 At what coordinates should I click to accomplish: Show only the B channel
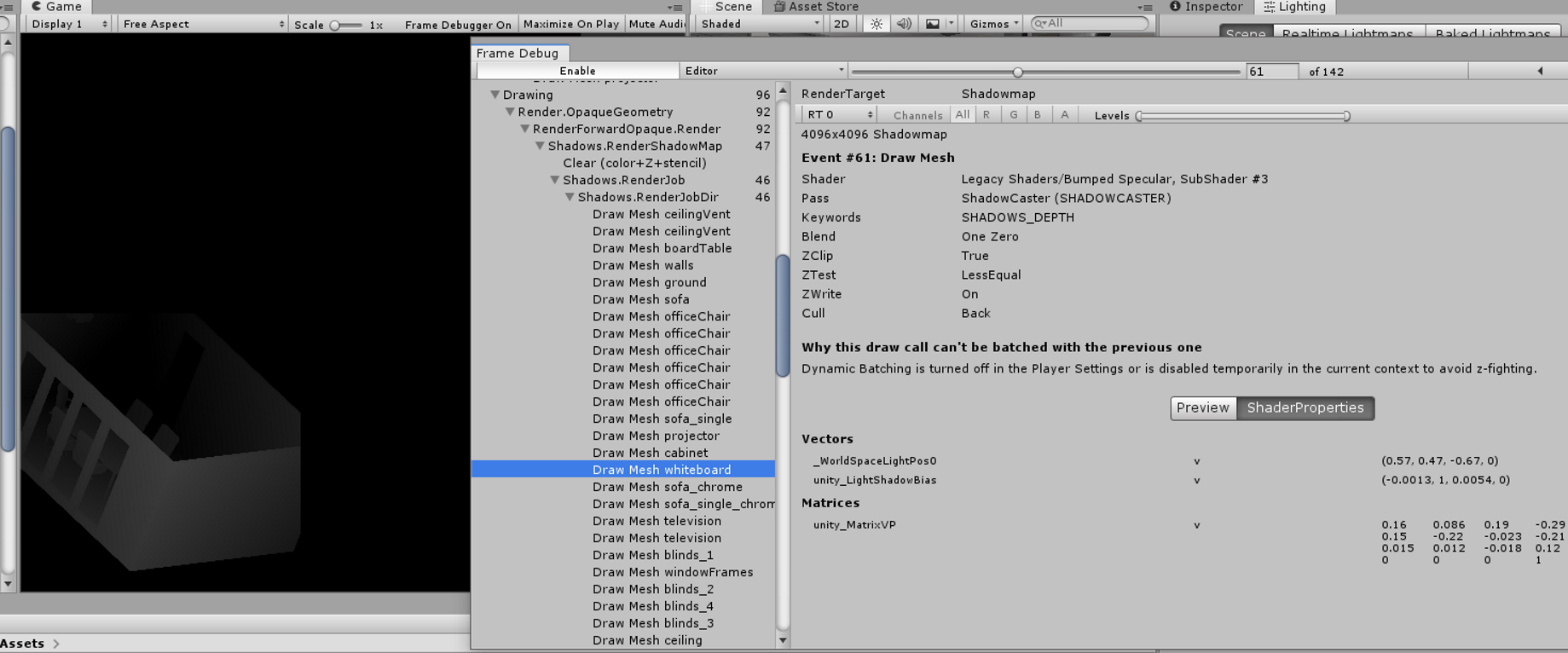click(x=1038, y=115)
